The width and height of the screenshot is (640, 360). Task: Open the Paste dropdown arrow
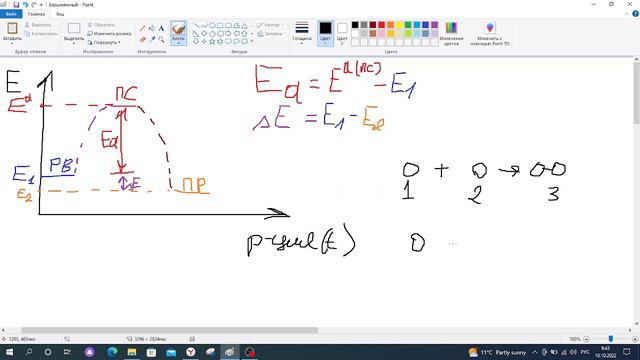pyautogui.click(x=12, y=43)
